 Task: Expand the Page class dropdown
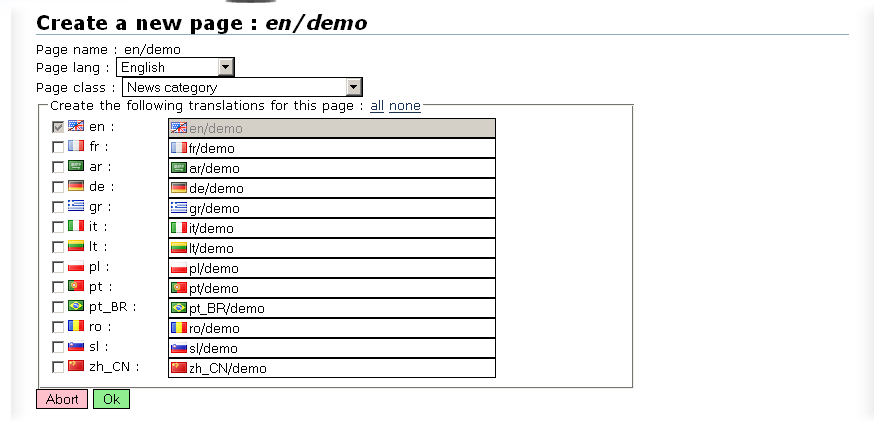(352, 87)
